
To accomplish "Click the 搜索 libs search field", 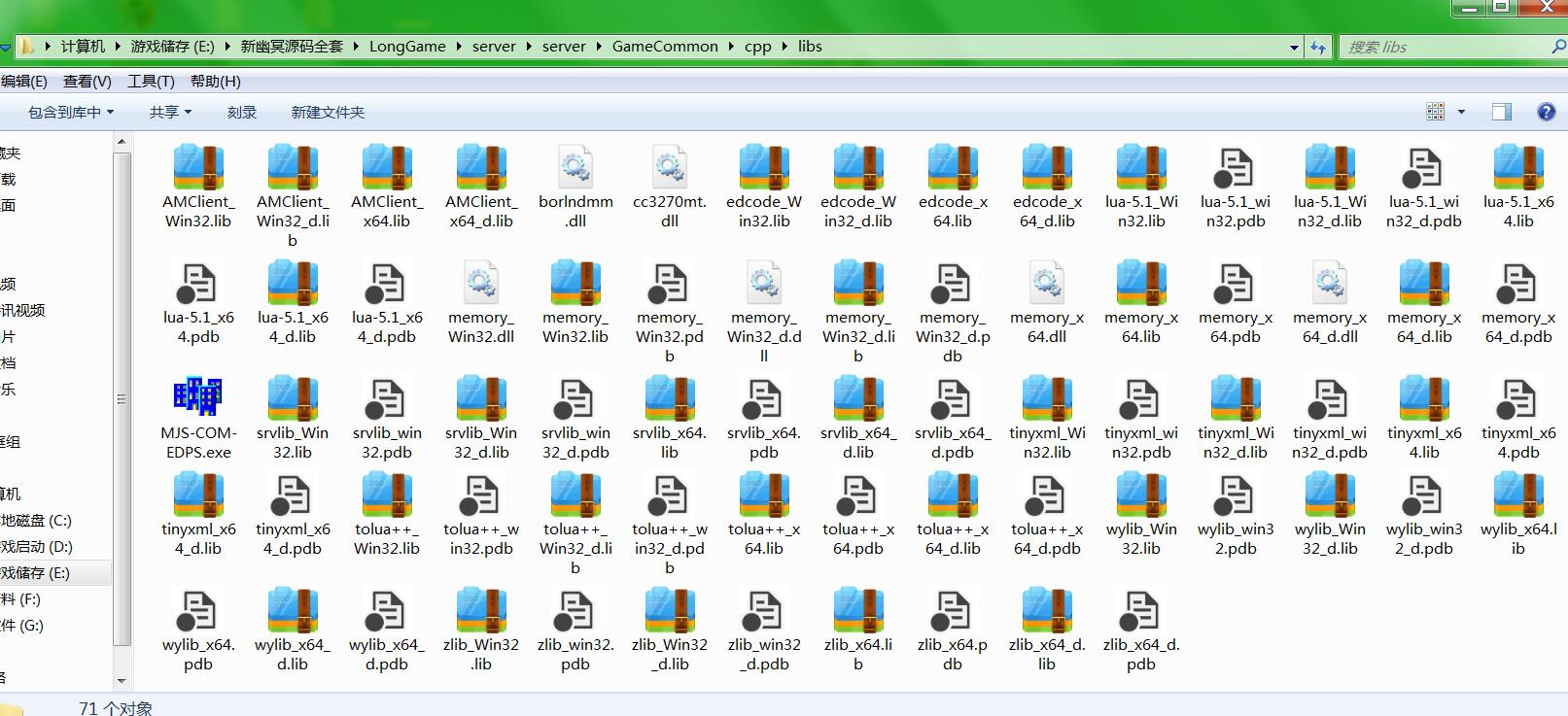I will coord(1444,47).
